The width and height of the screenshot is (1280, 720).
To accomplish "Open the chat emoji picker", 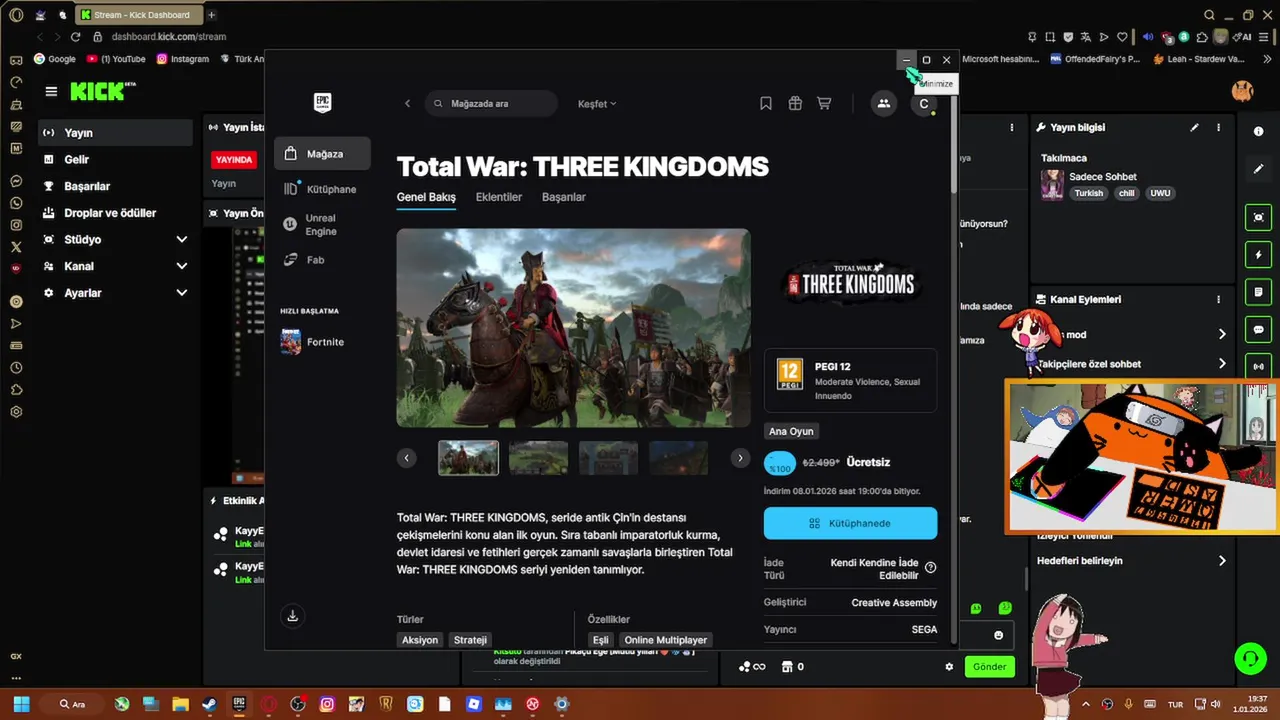I will pyautogui.click(x=998, y=635).
